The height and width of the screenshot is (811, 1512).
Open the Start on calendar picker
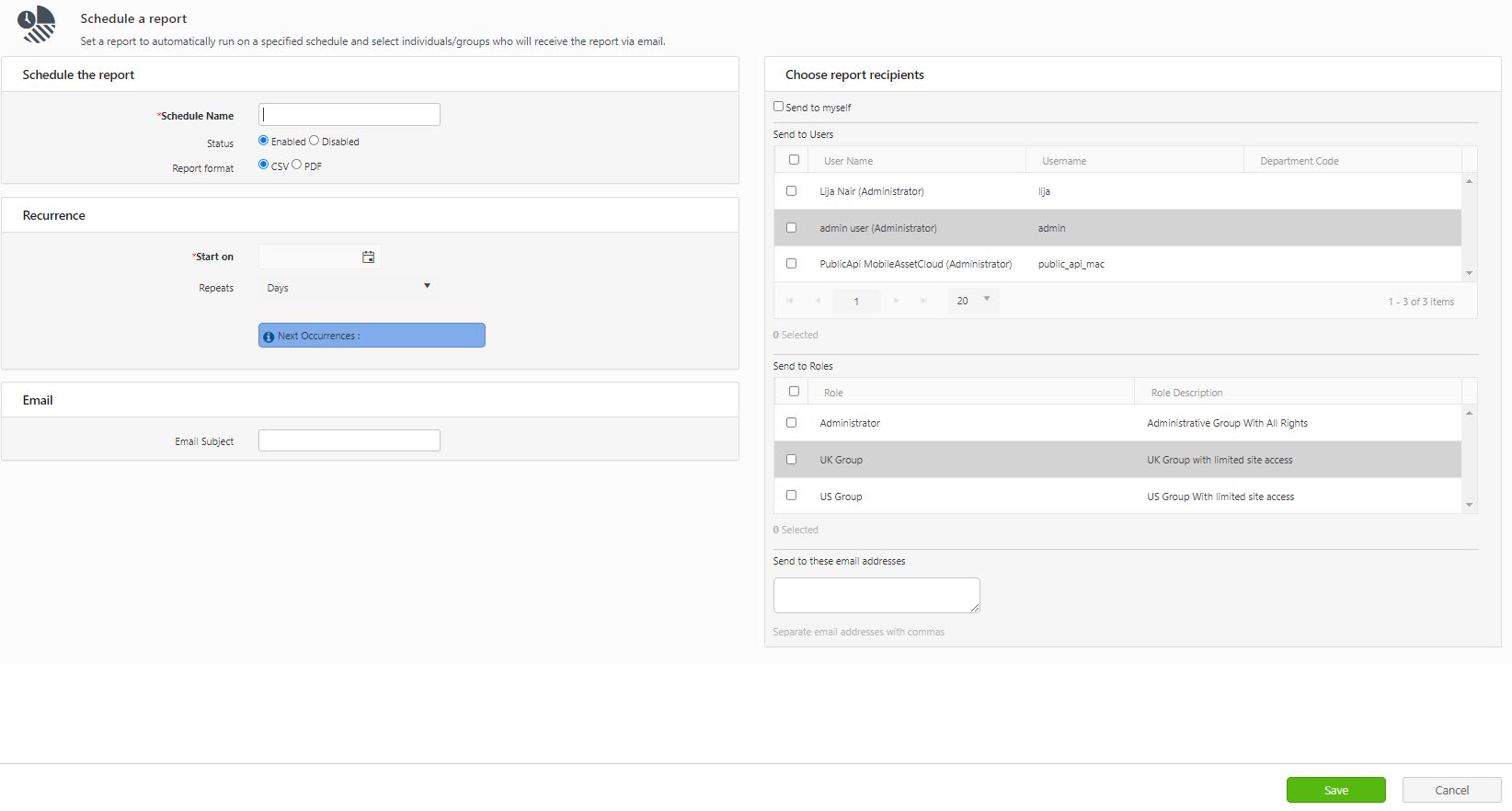[x=368, y=257]
